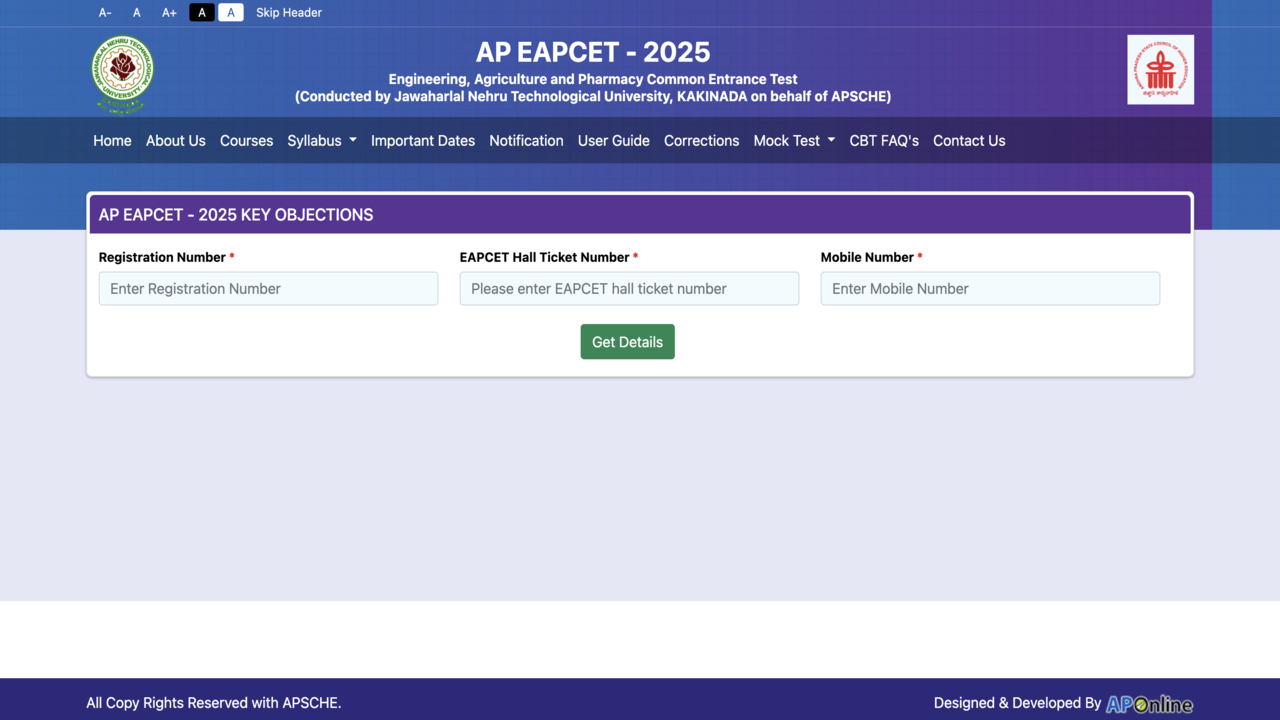The height and width of the screenshot is (720, 1280).
Task: Click the APSCHE council logo
Action: (x=1160, y=70)
